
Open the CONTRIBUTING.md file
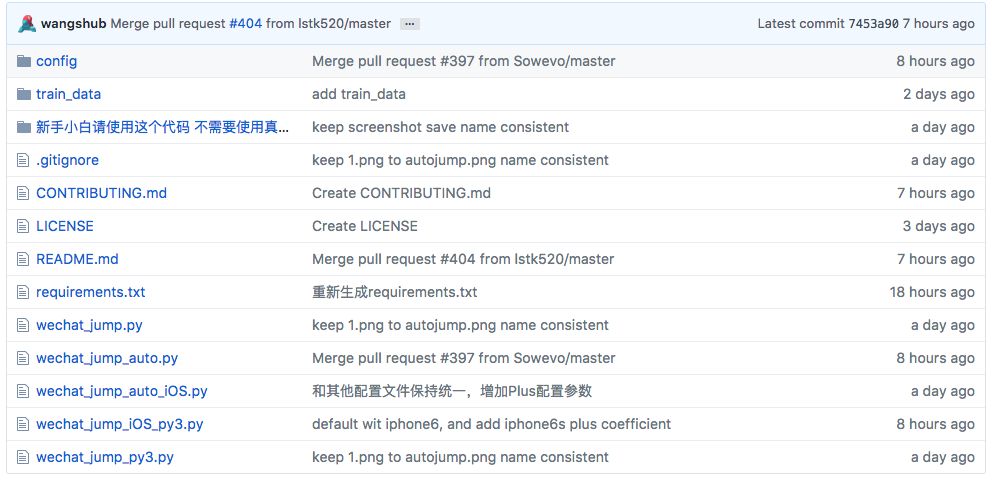101,193
